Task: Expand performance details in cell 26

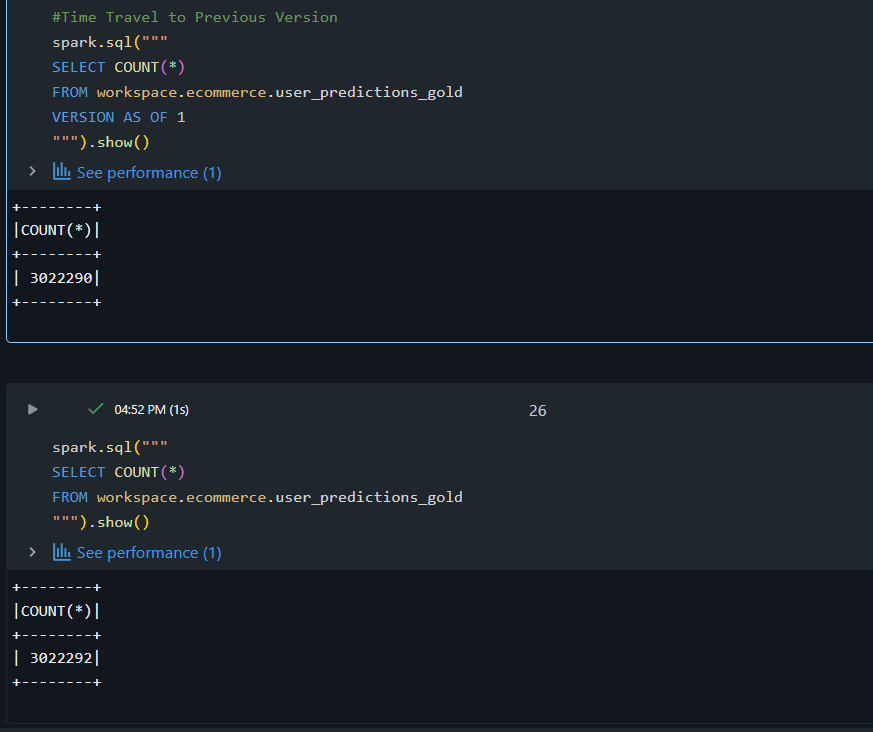Action: 32,552
